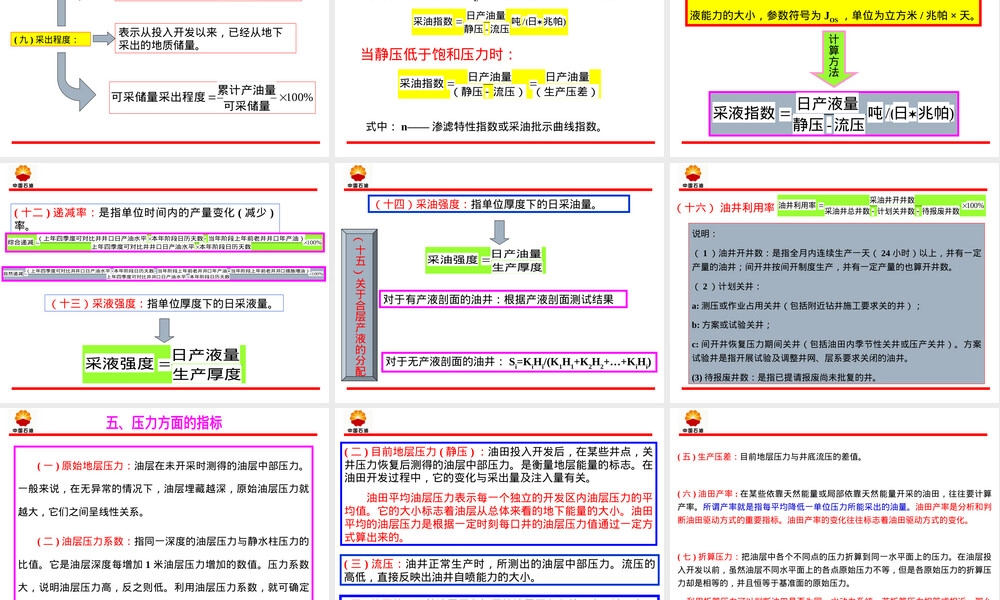Screen dimensions: 1000x600
Task: Click the heading (二) 目前地层压力 (静压)
Action: [411, 451]
